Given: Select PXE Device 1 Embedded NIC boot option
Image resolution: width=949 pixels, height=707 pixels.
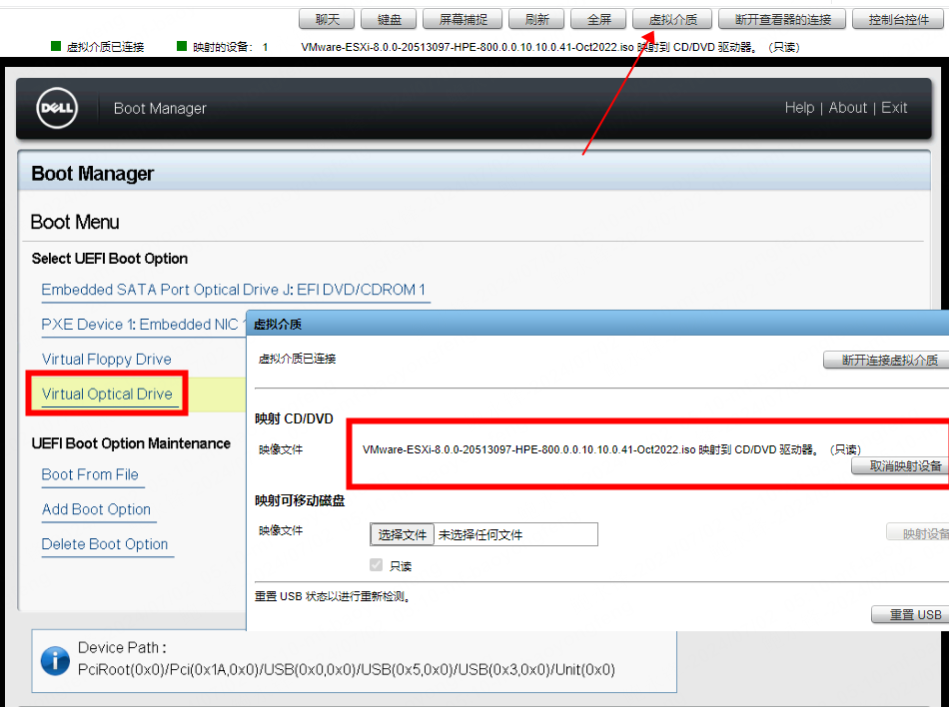Looking at the screenshot, I should (143, 324).
